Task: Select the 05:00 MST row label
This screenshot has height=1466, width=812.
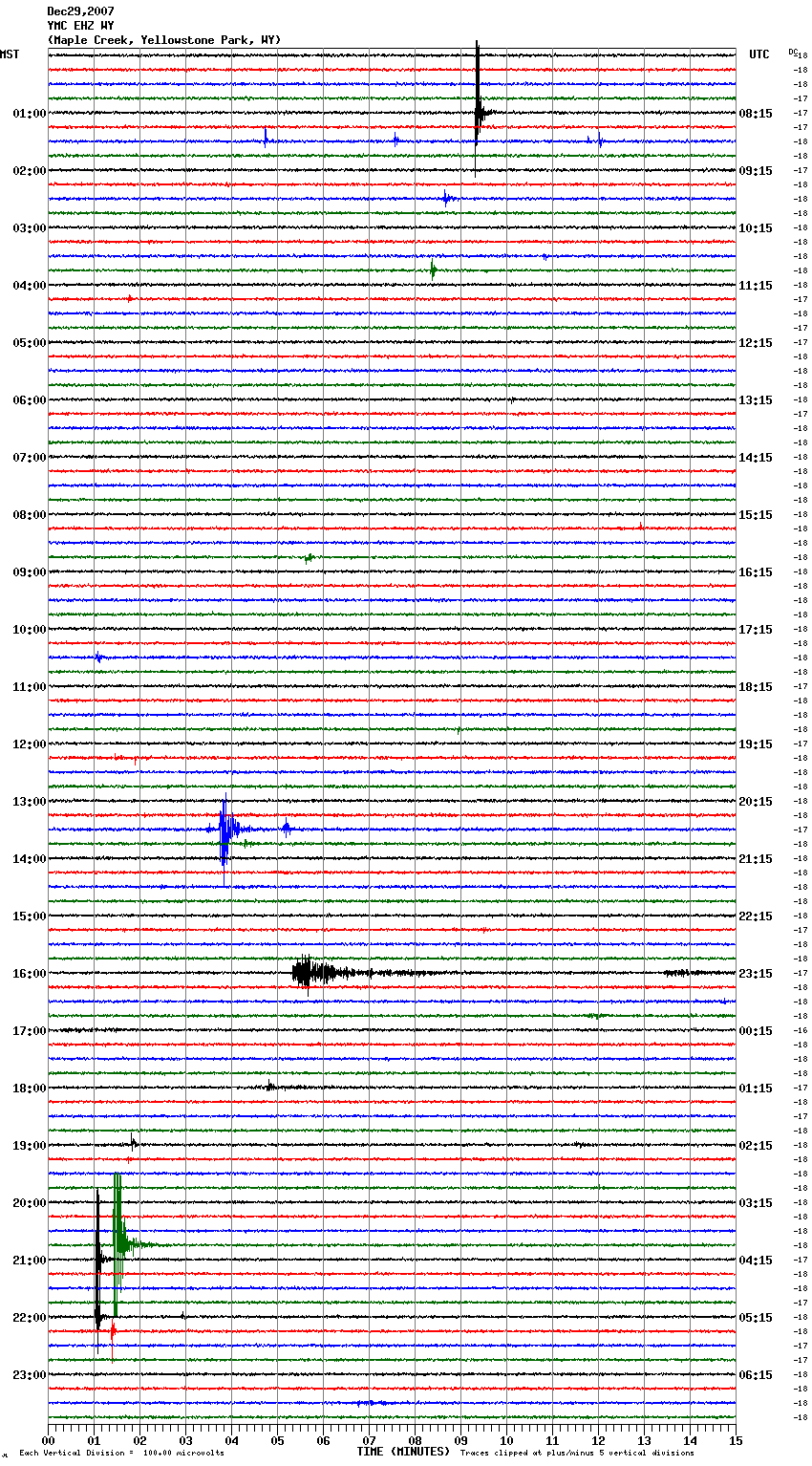Action: pyautogui.click(x=30, y=343)
